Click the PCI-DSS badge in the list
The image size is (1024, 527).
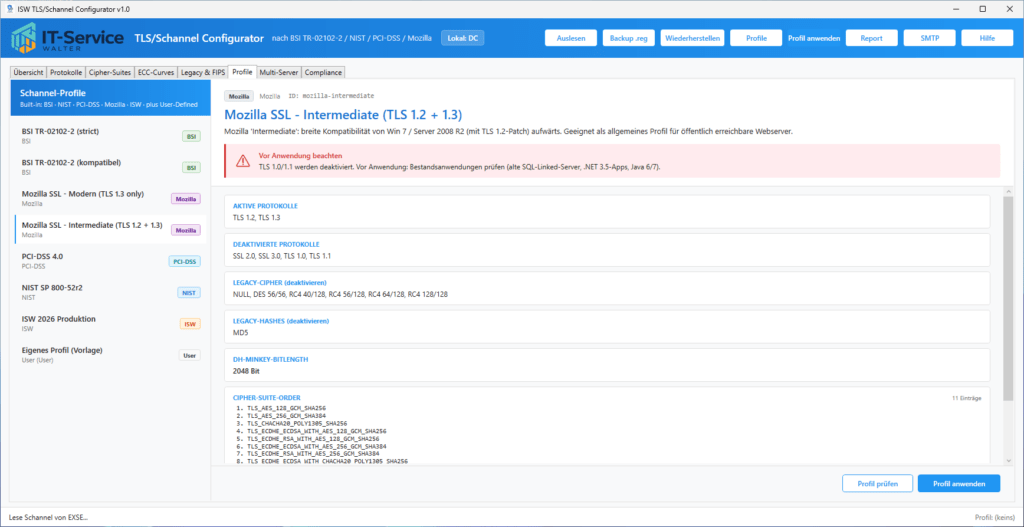pyautogui.click(x=185, y=261)
